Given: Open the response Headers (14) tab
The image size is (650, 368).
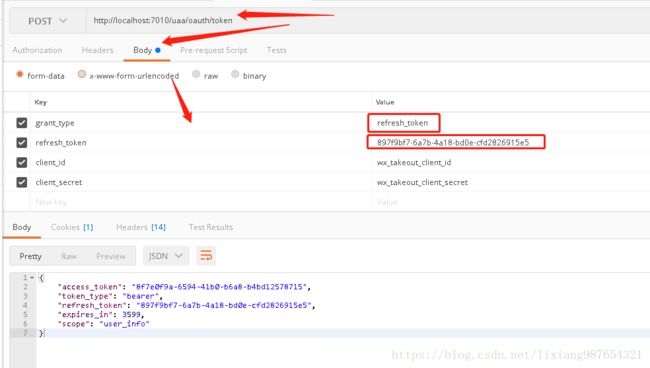Looking at the screenshot, I should tap(141, 227).
